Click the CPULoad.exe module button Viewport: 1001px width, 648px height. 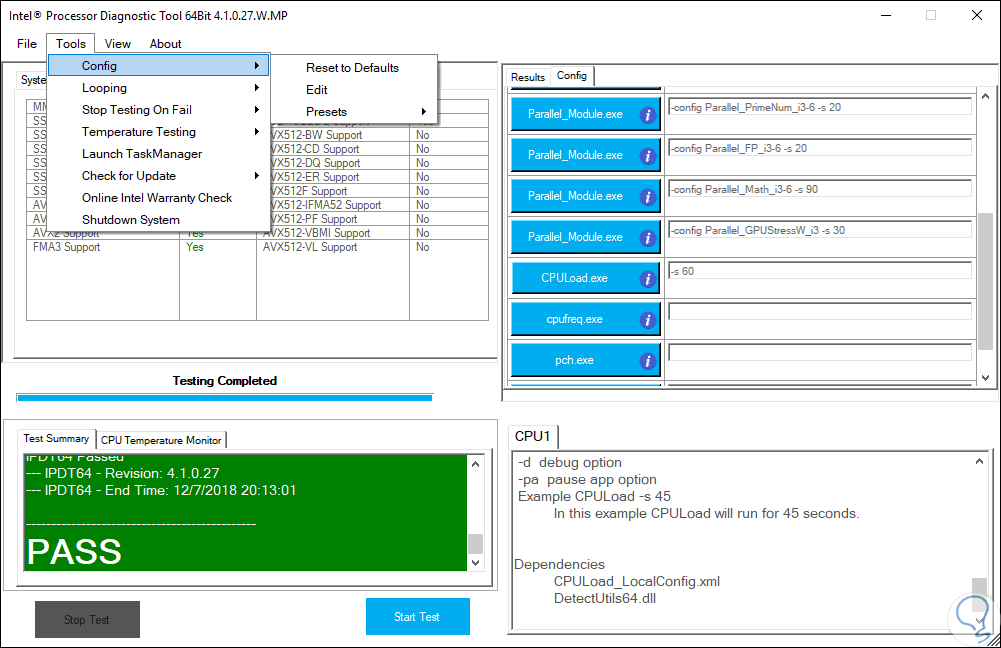click(585, 278)
